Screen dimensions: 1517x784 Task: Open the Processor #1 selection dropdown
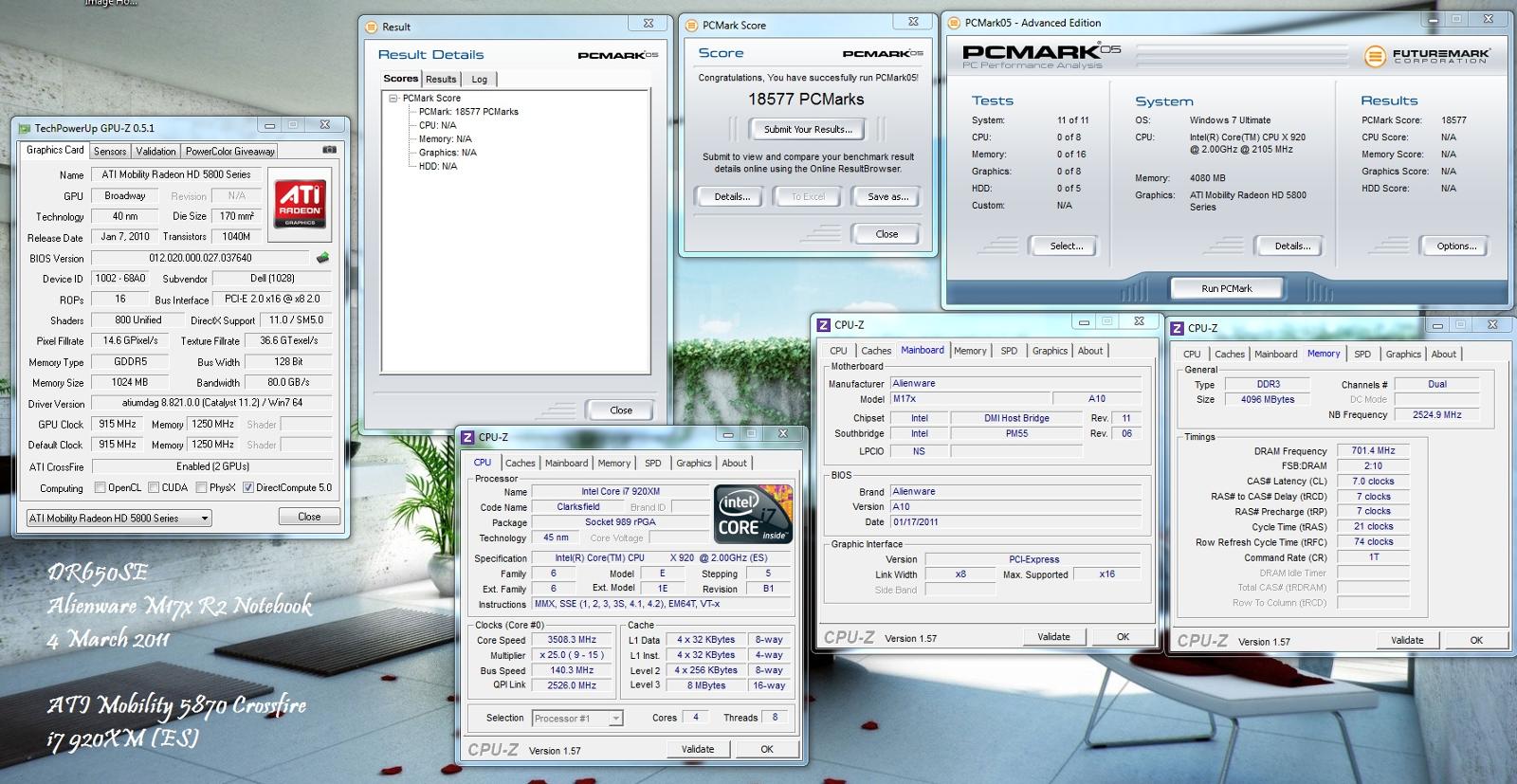(x=577, y=718)
